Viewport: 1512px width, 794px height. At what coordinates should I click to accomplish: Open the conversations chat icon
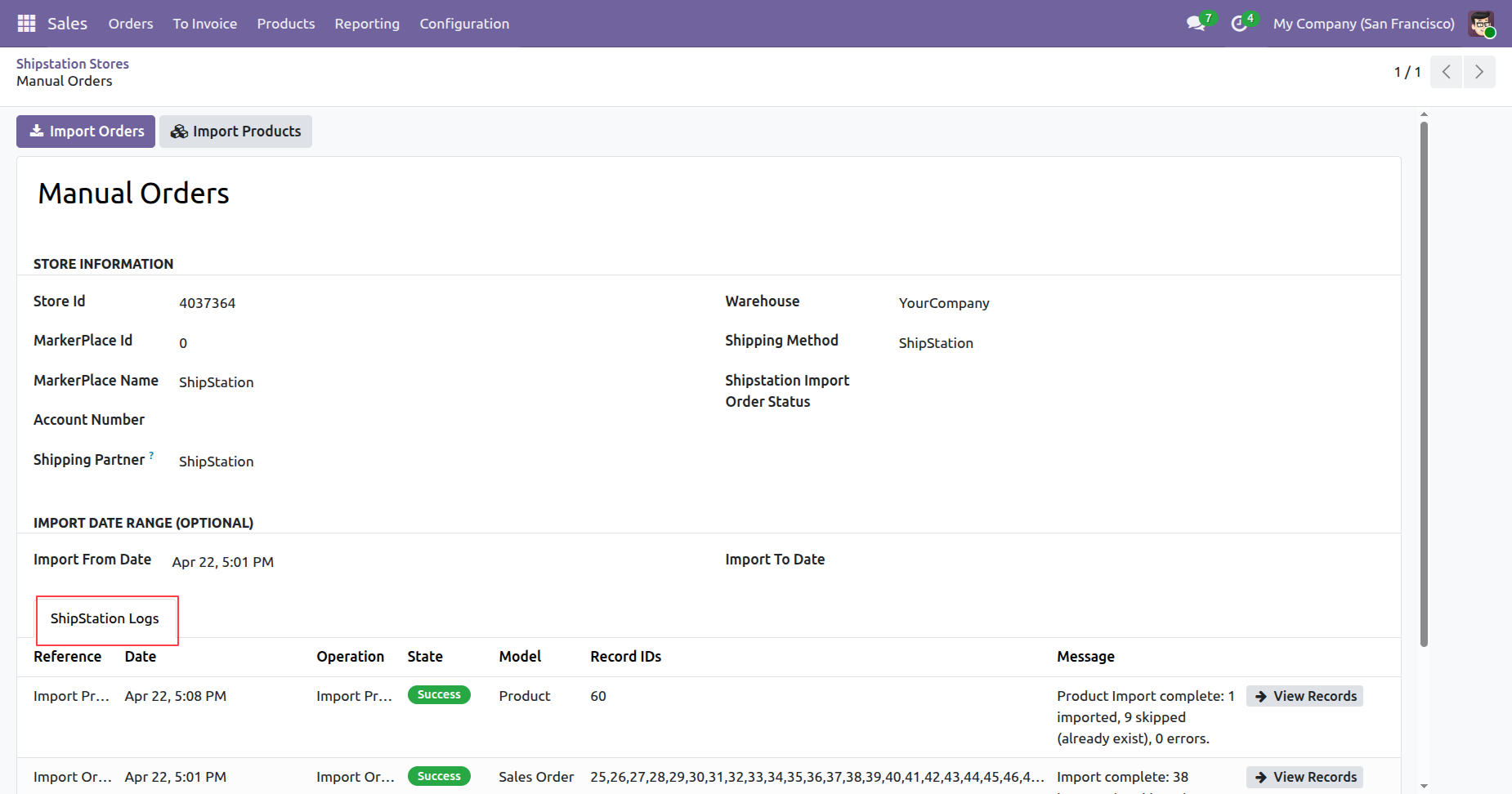pyautogui.click(x=1197, y=24)
